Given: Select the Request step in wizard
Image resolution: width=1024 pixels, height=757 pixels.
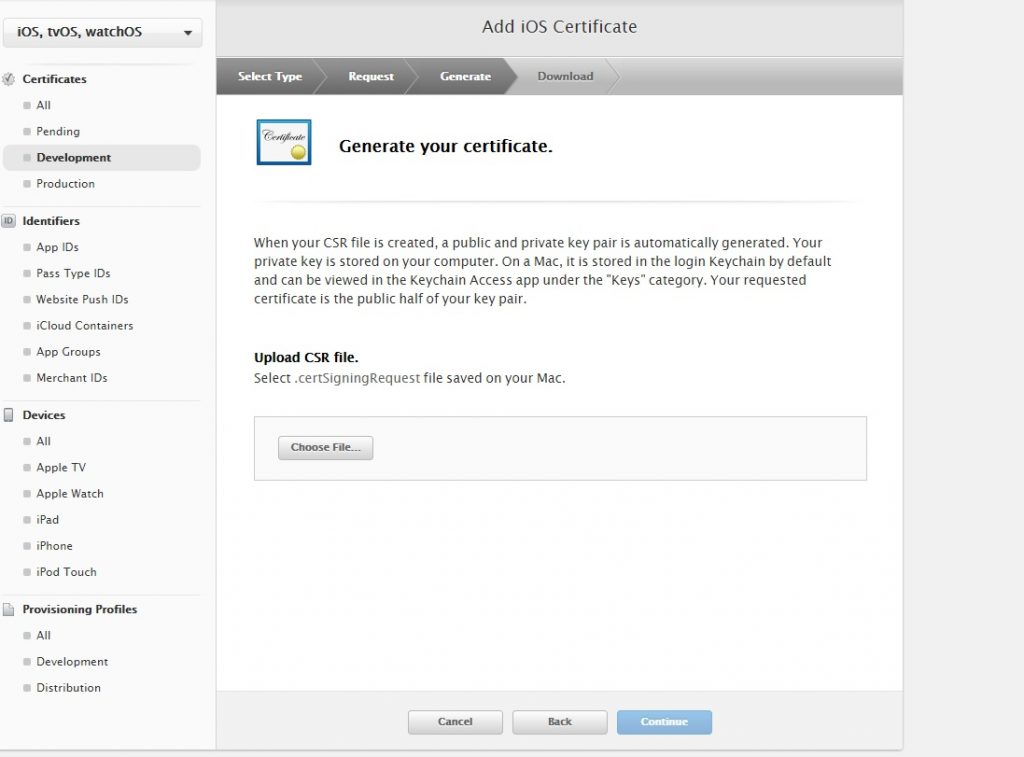Looking at the screenshot, I should click(x=371, y=76).
